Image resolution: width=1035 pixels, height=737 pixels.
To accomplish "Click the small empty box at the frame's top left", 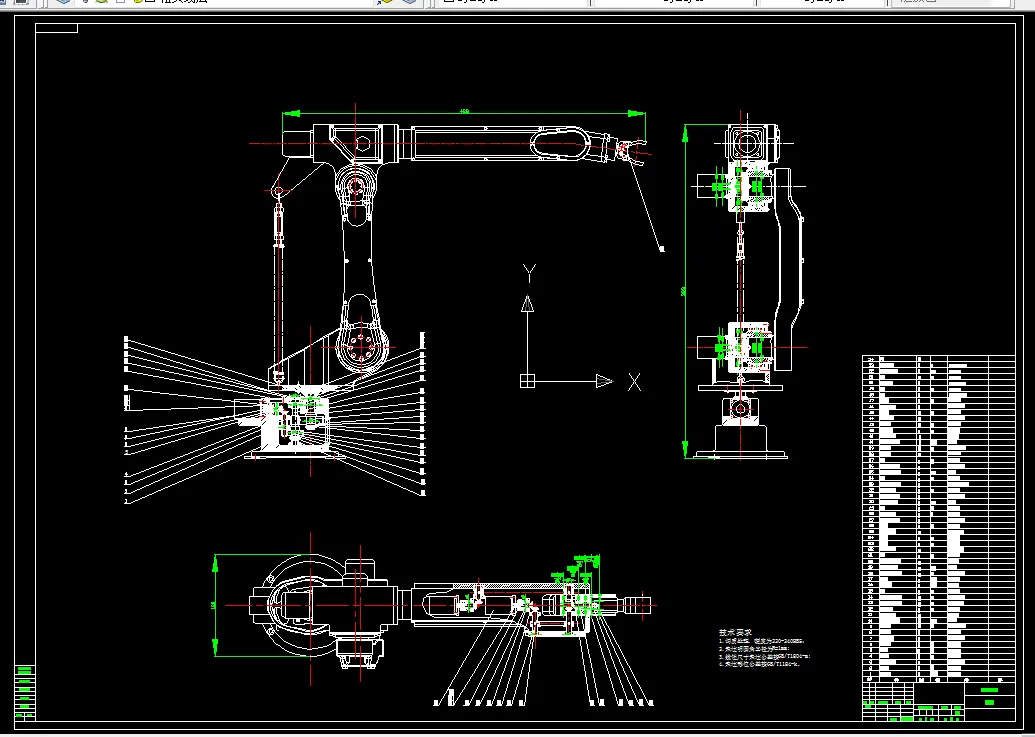I will [x=56, y=28].
